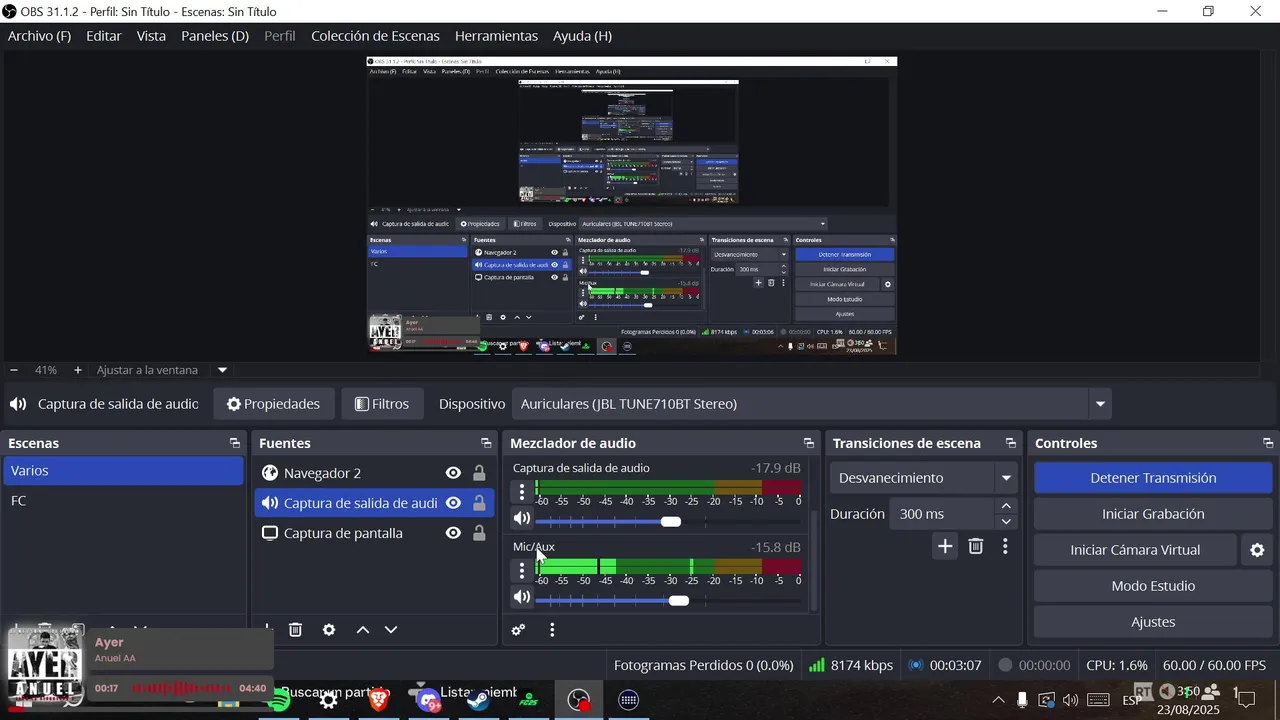Open Filtros for the selected source
The height and width of the screenshot is (720, 1280).
(x=382, y=404)
